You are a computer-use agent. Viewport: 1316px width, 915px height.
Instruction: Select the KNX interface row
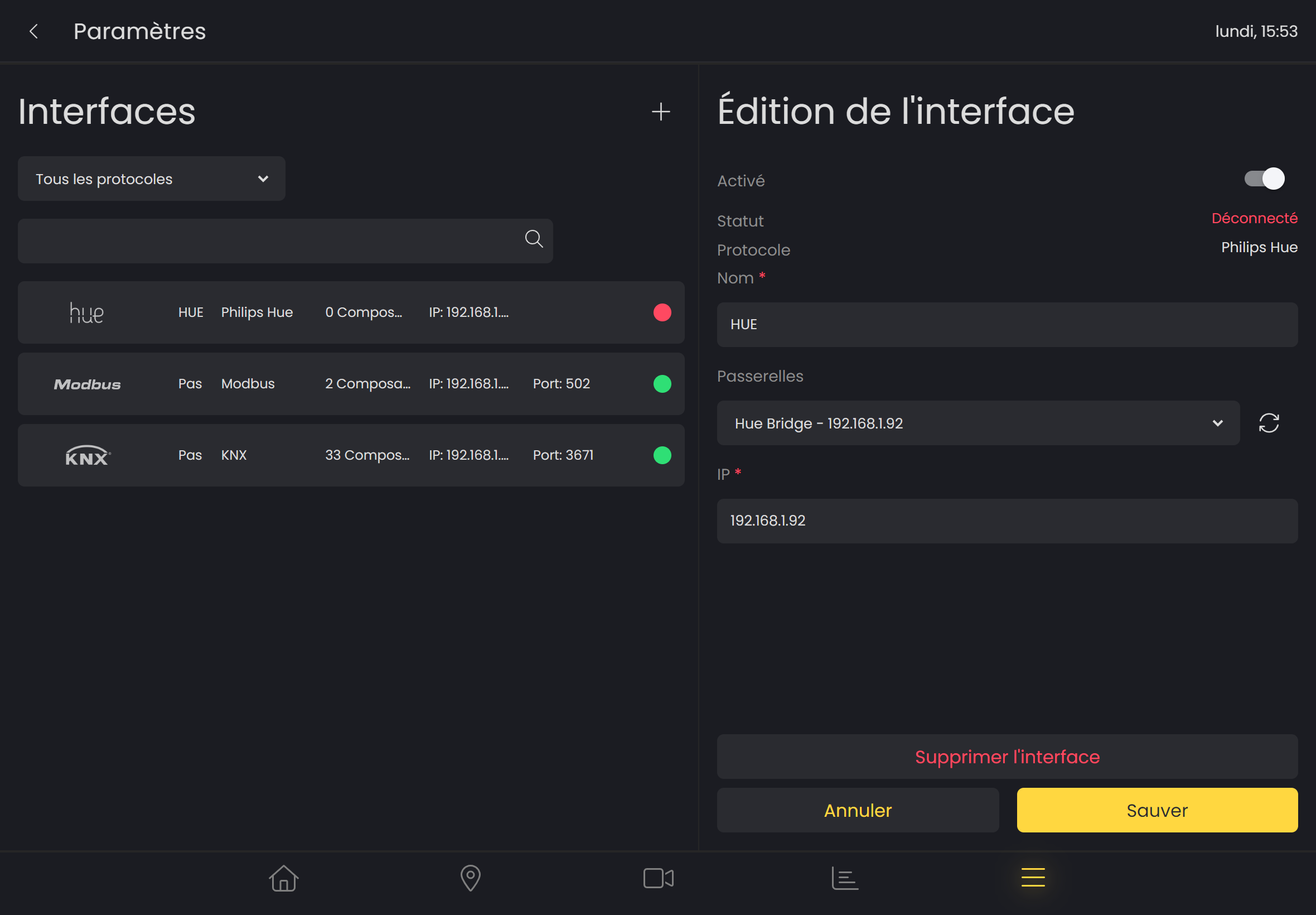(x=351, y=455)
